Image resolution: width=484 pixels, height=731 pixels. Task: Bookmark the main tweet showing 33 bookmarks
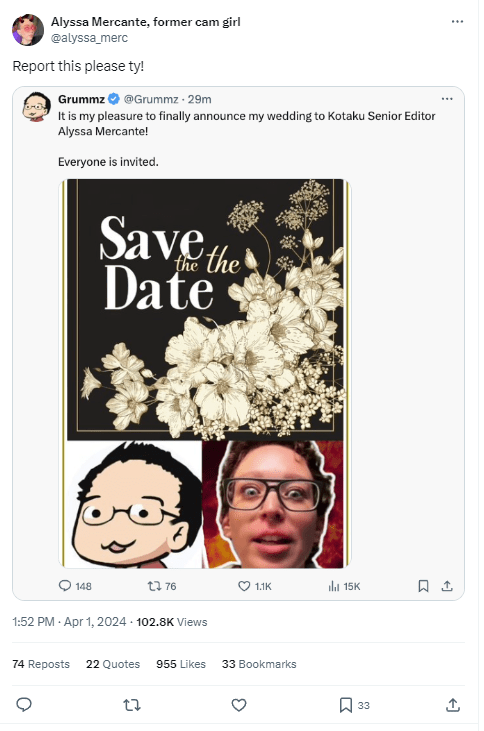pyautogui.click(x=346, y=705)
